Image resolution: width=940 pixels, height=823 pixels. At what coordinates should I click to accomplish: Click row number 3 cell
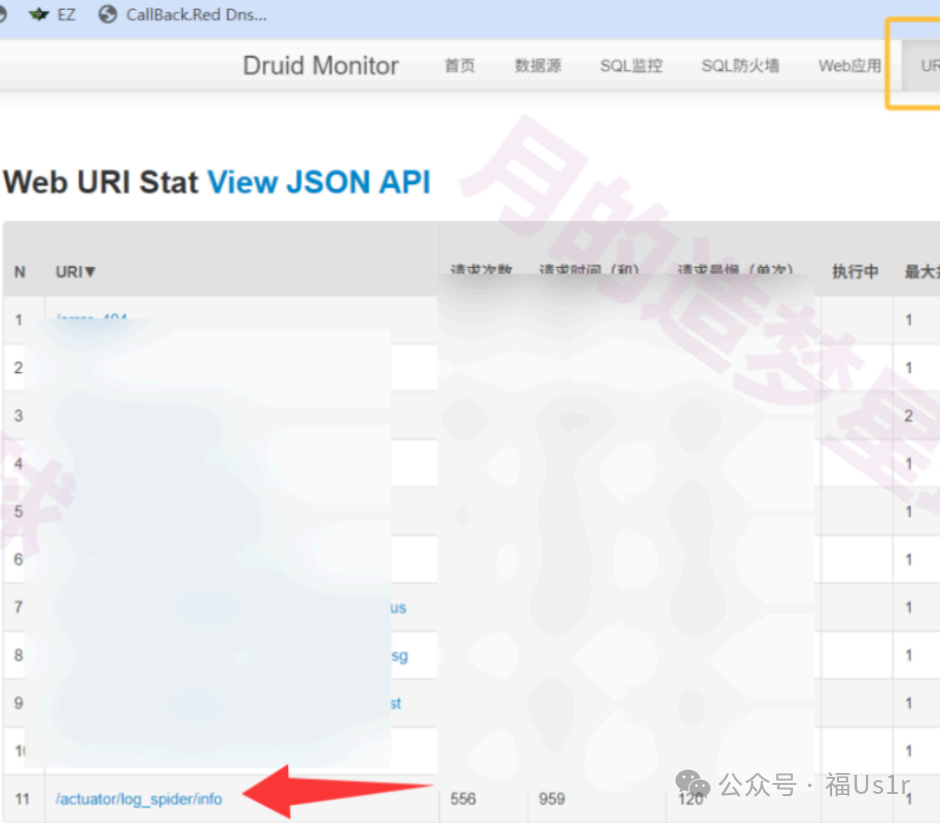coord(19,415)
